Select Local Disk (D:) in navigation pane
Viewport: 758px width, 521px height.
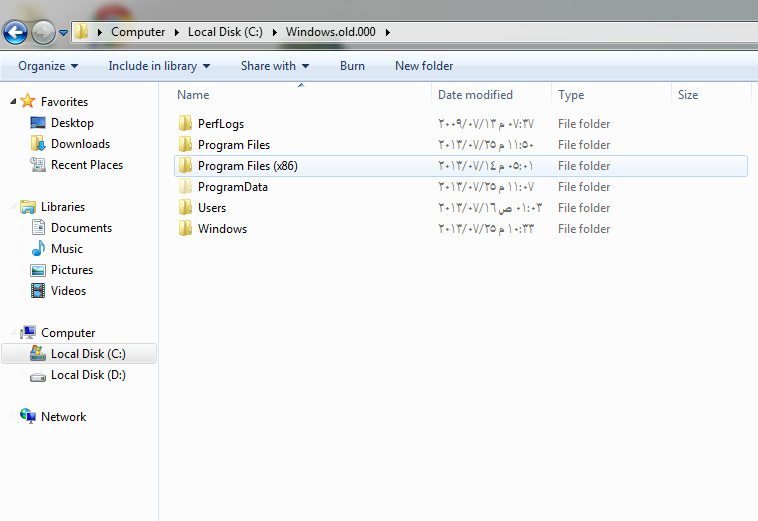click(x=88, y=375)
